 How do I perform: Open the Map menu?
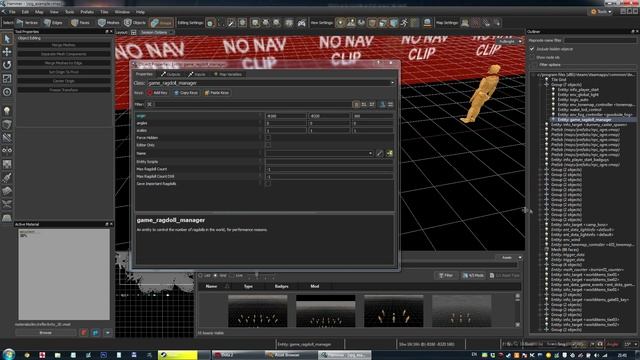pos(39,12)
